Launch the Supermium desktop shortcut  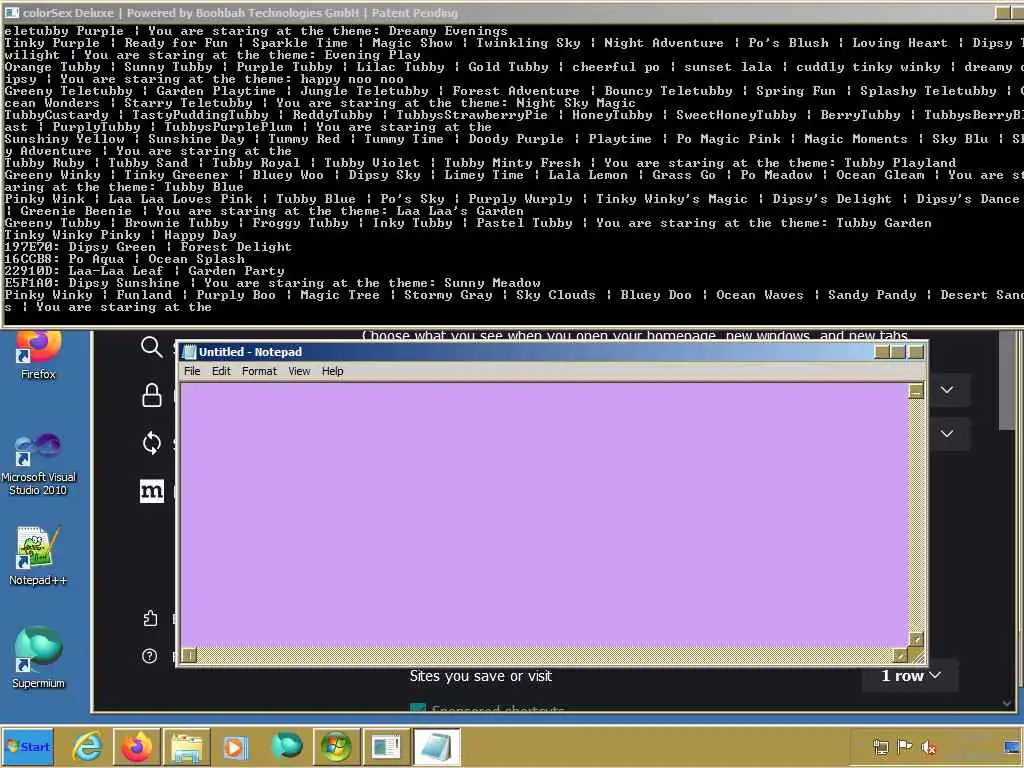pyautogui.click(x=38, y=658)
